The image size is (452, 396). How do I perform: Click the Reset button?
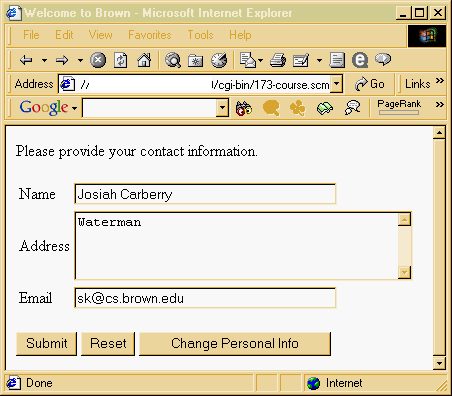point(108,344)
